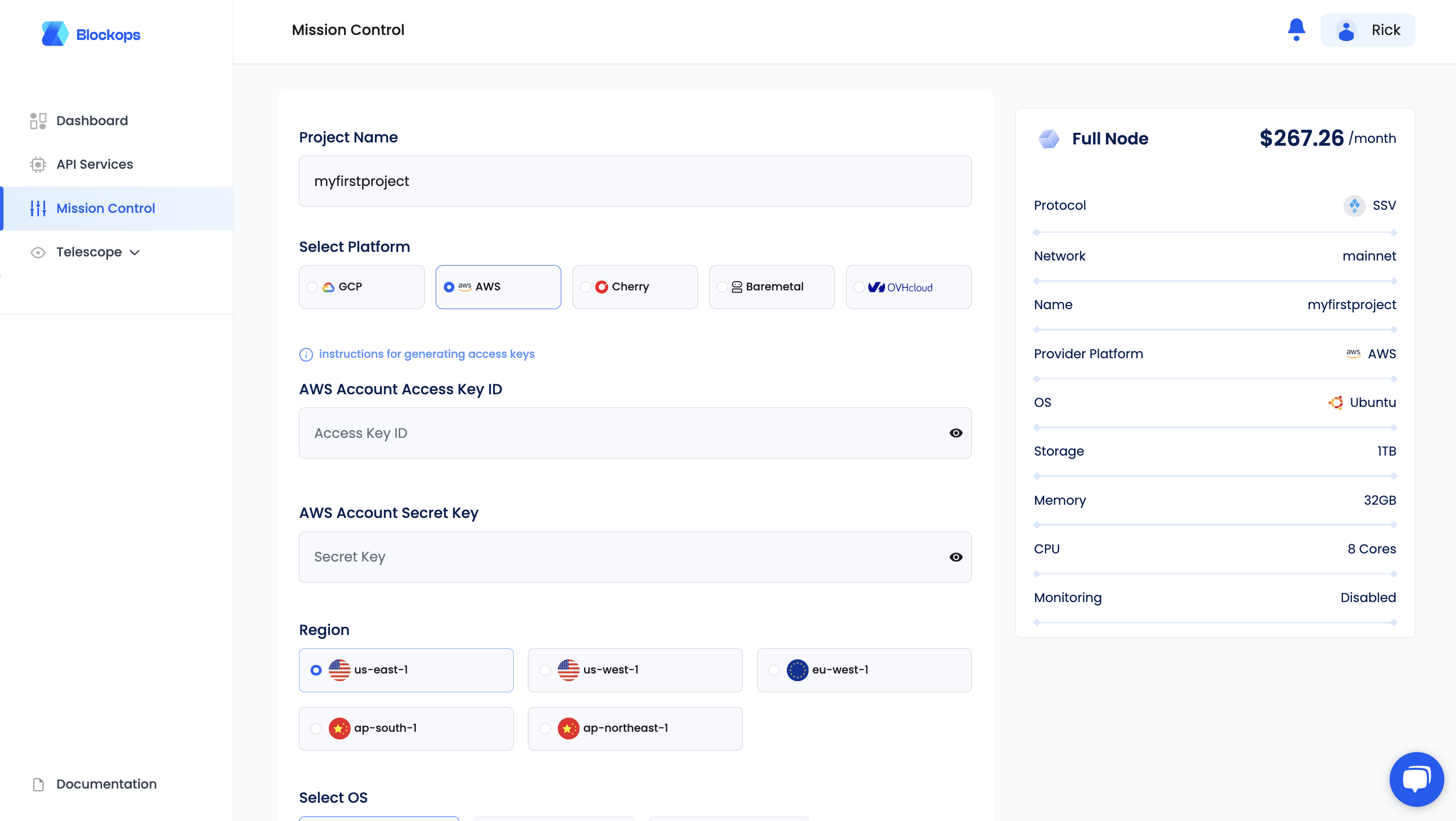This screenshot has height=821, width=1456.
Task: Focus the Access Key ID field
Action: (x=635, y=433)
